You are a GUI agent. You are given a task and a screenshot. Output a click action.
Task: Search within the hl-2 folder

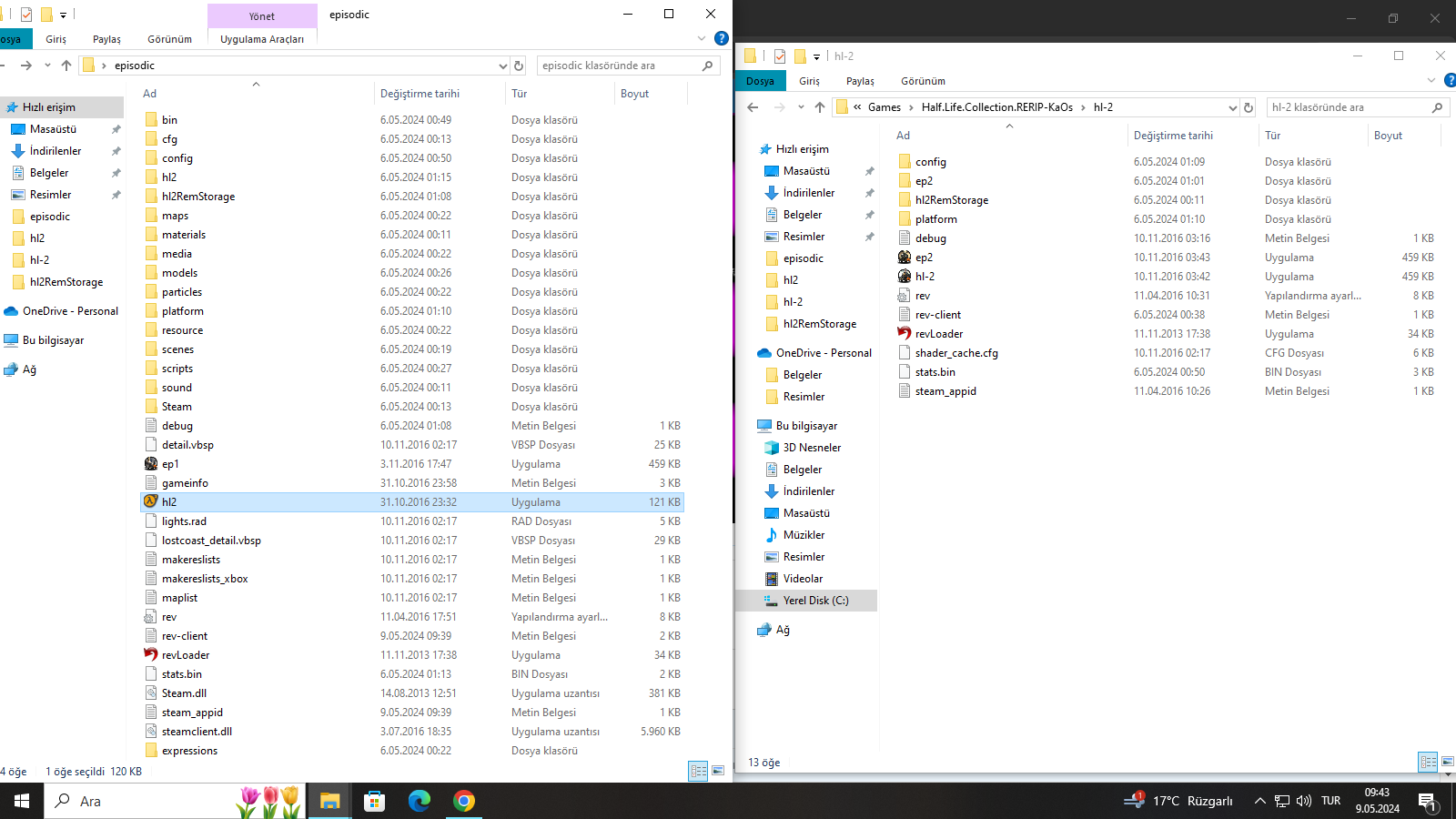click(x=1359, y=107)
